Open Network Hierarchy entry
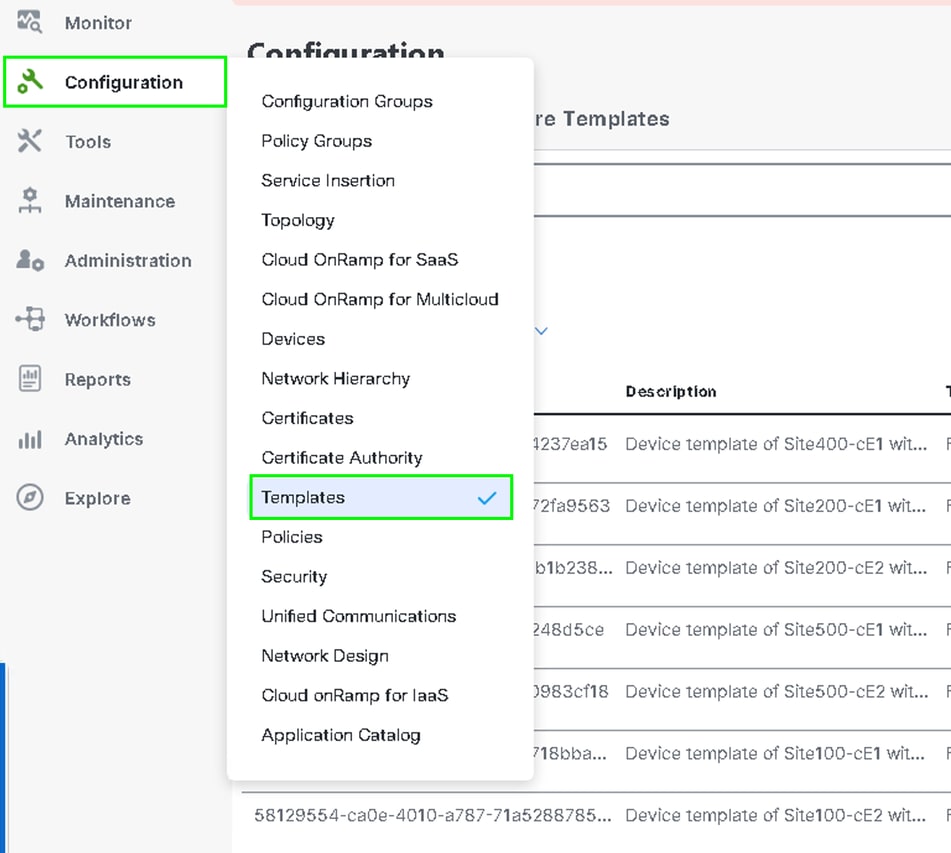 335,379
